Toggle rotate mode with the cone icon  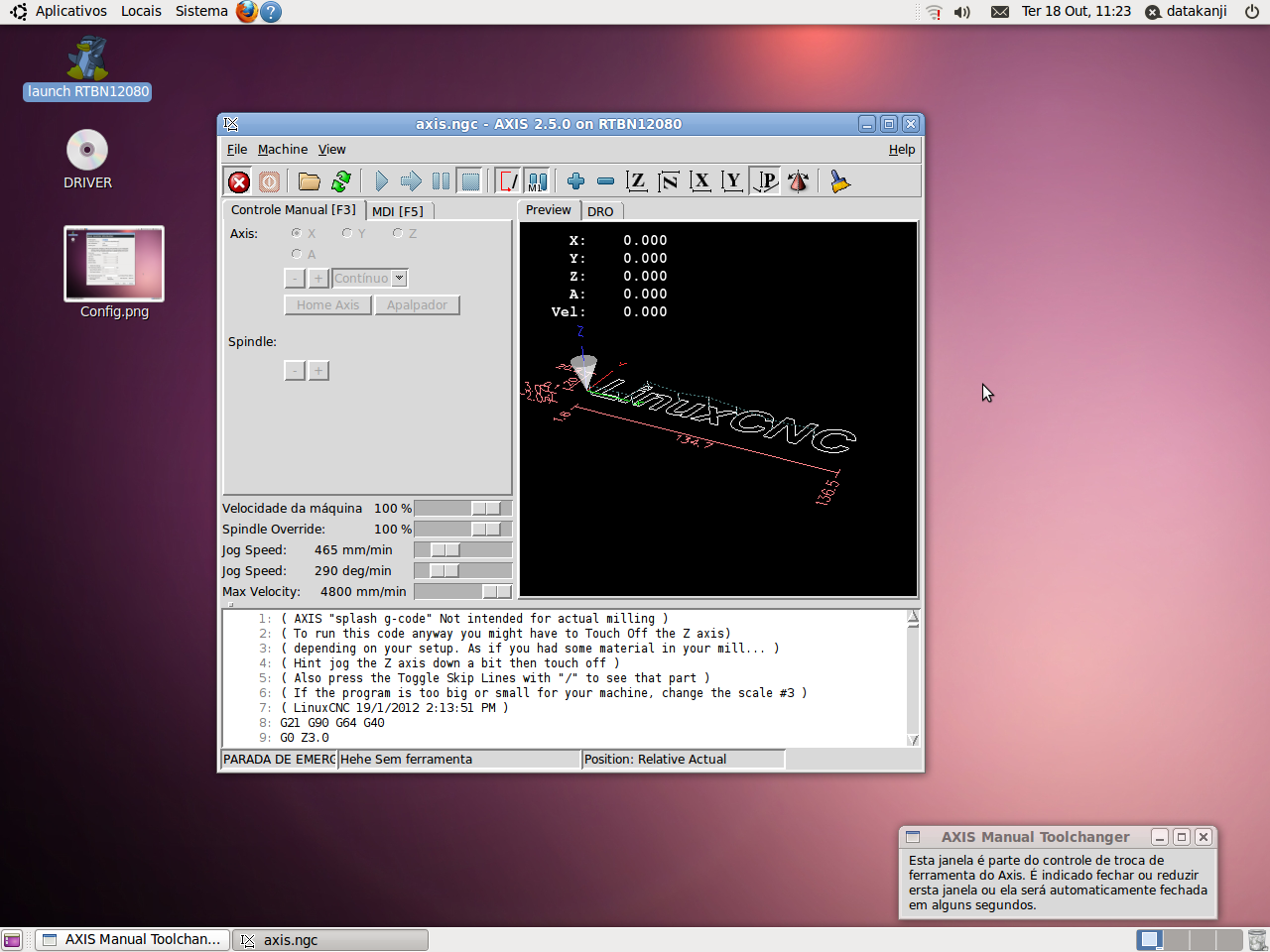[x=798, y=181]
